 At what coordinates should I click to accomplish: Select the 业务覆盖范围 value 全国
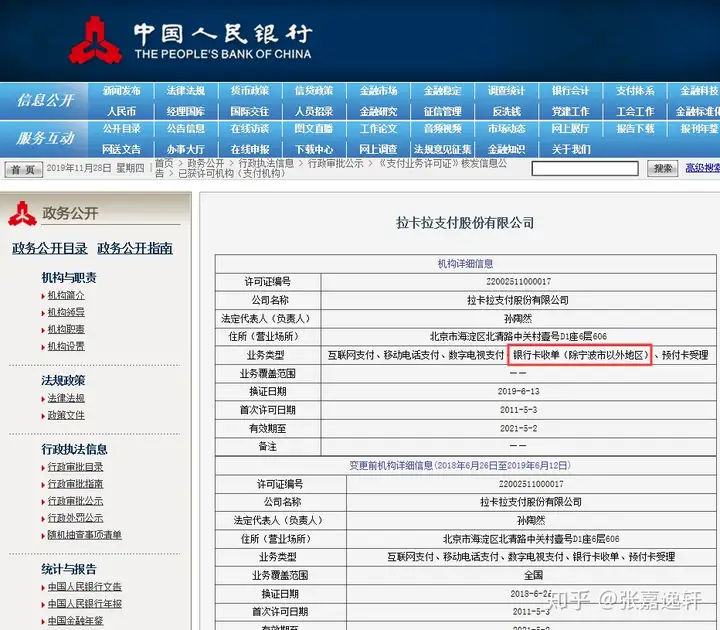click(x=534, y=575)
